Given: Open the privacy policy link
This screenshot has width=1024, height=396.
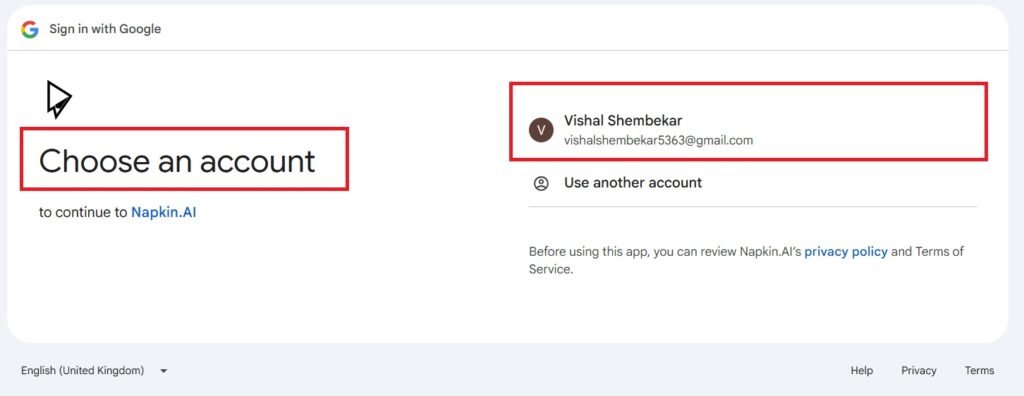Looking at the screenshot, I should [x=846, y=252].
